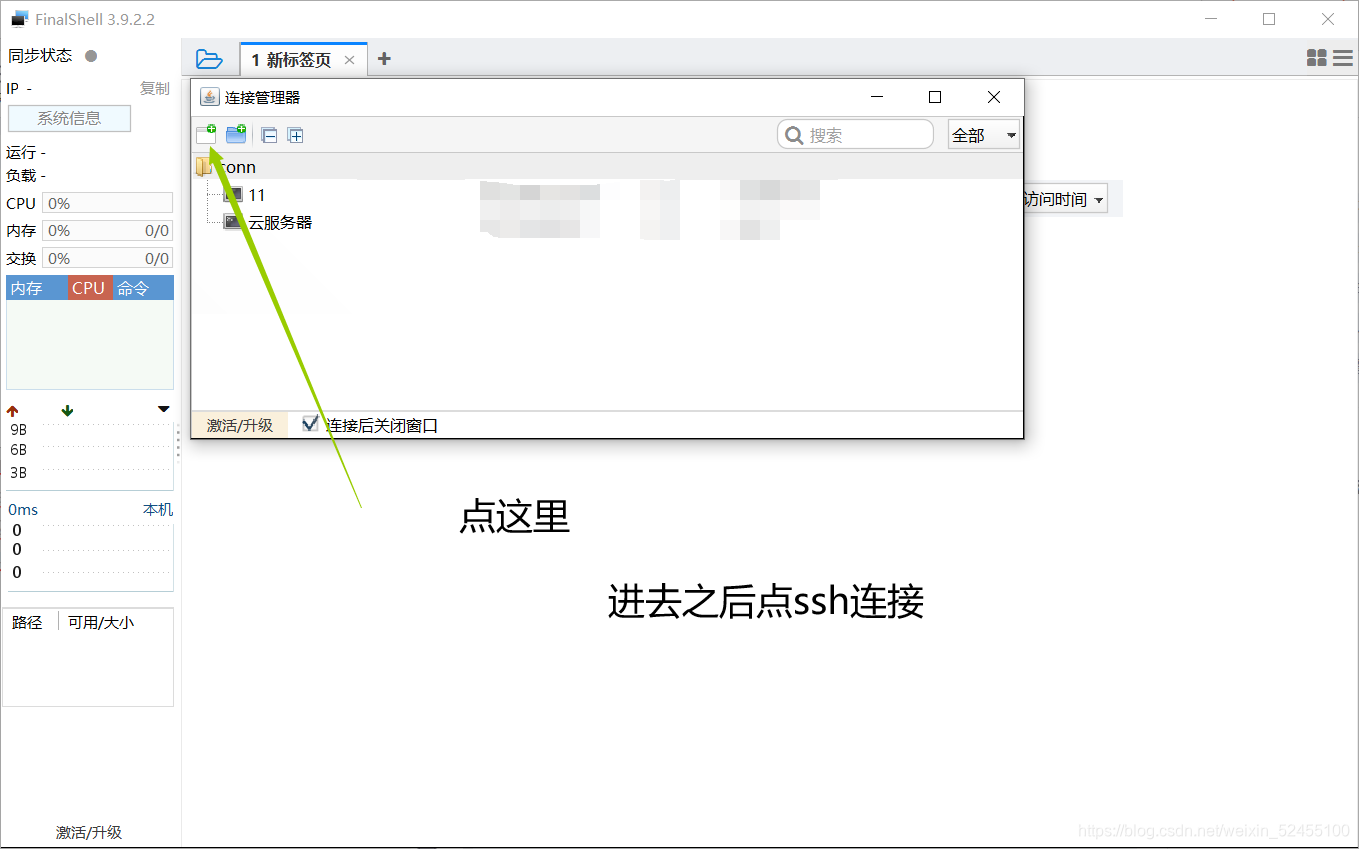
Task: Click the 系统信息 button
Action: click(69, 118)
